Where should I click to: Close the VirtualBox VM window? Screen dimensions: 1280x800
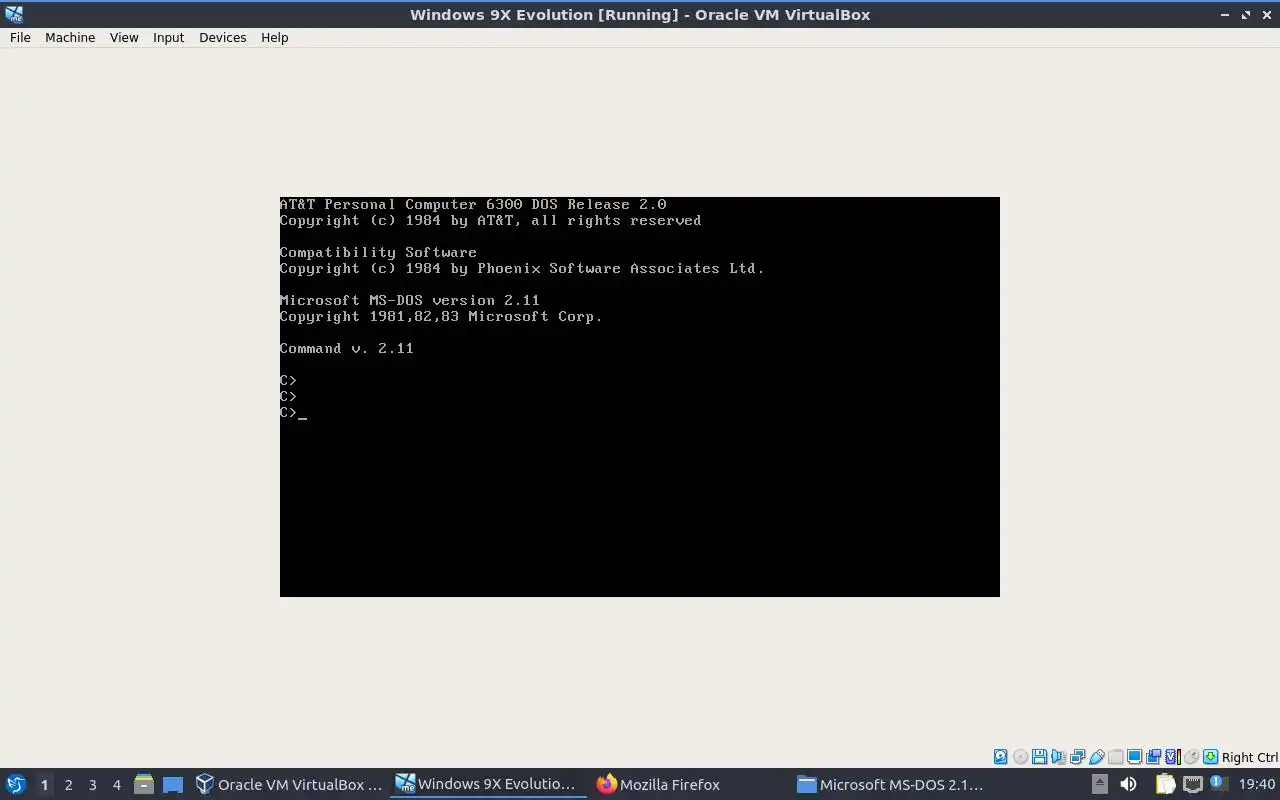tap(1266, 15)
